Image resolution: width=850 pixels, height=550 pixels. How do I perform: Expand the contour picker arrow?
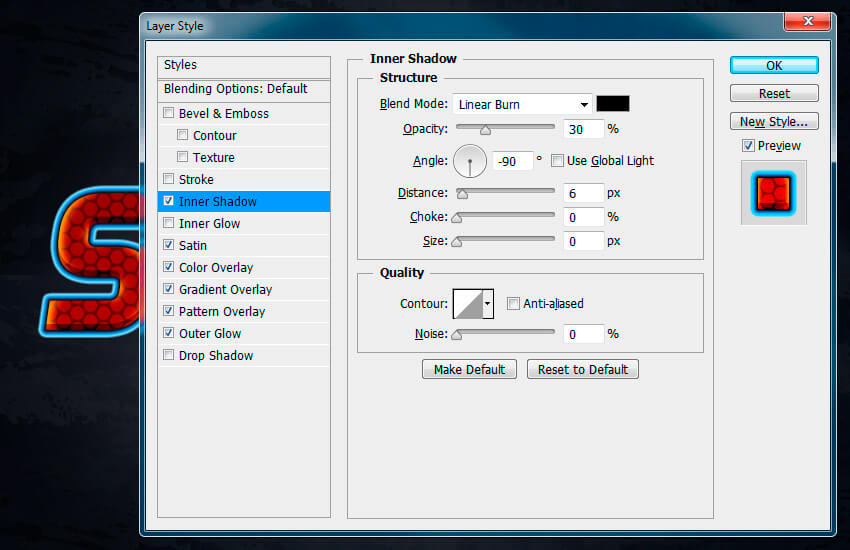tap(488, 303)
